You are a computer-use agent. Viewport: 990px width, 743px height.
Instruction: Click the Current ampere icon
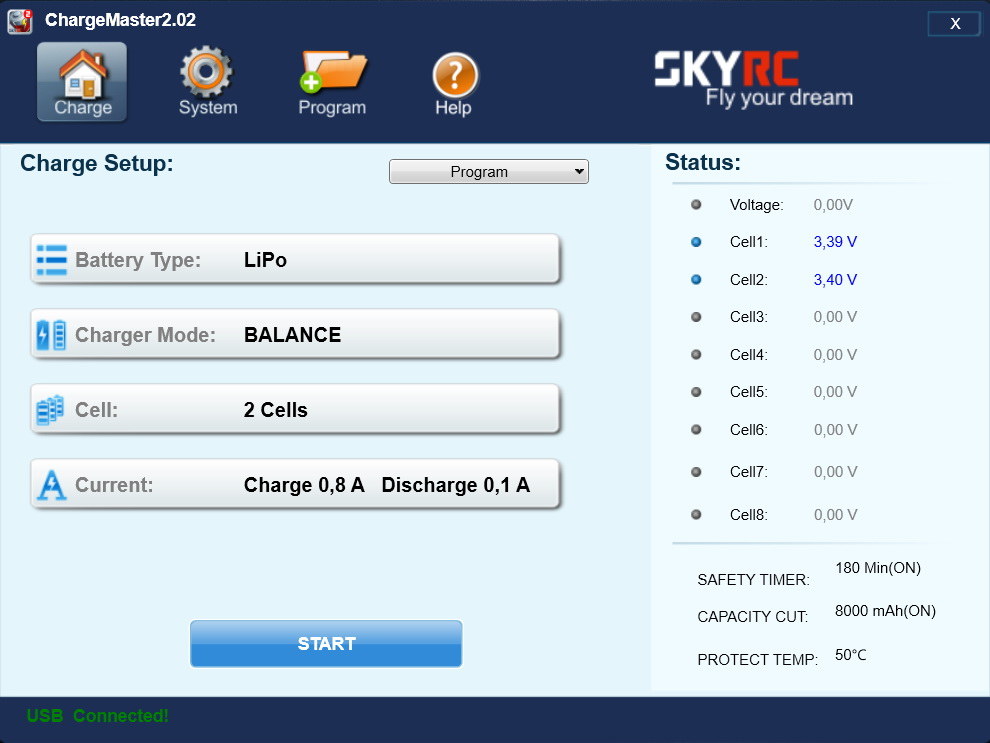[x=52, y=485]
